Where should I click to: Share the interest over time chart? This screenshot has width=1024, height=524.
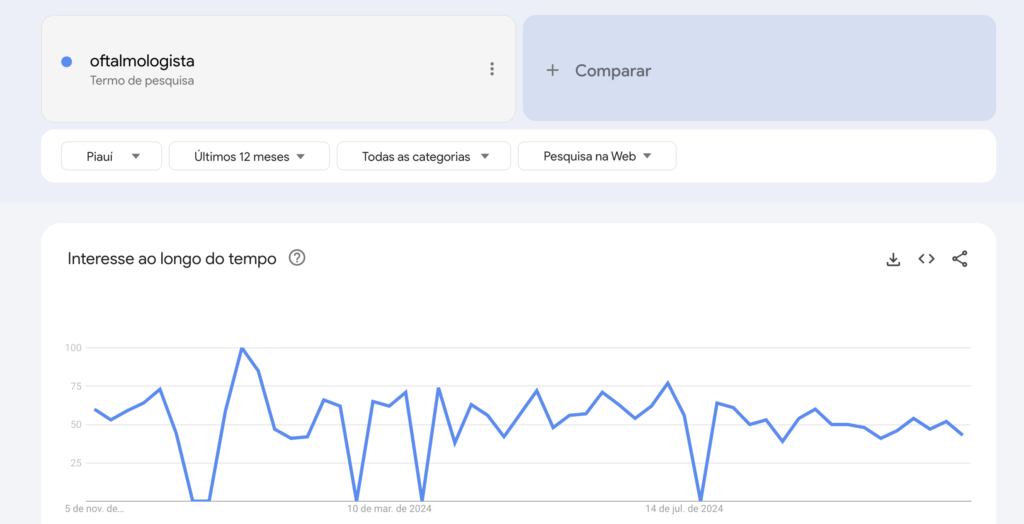959,259
